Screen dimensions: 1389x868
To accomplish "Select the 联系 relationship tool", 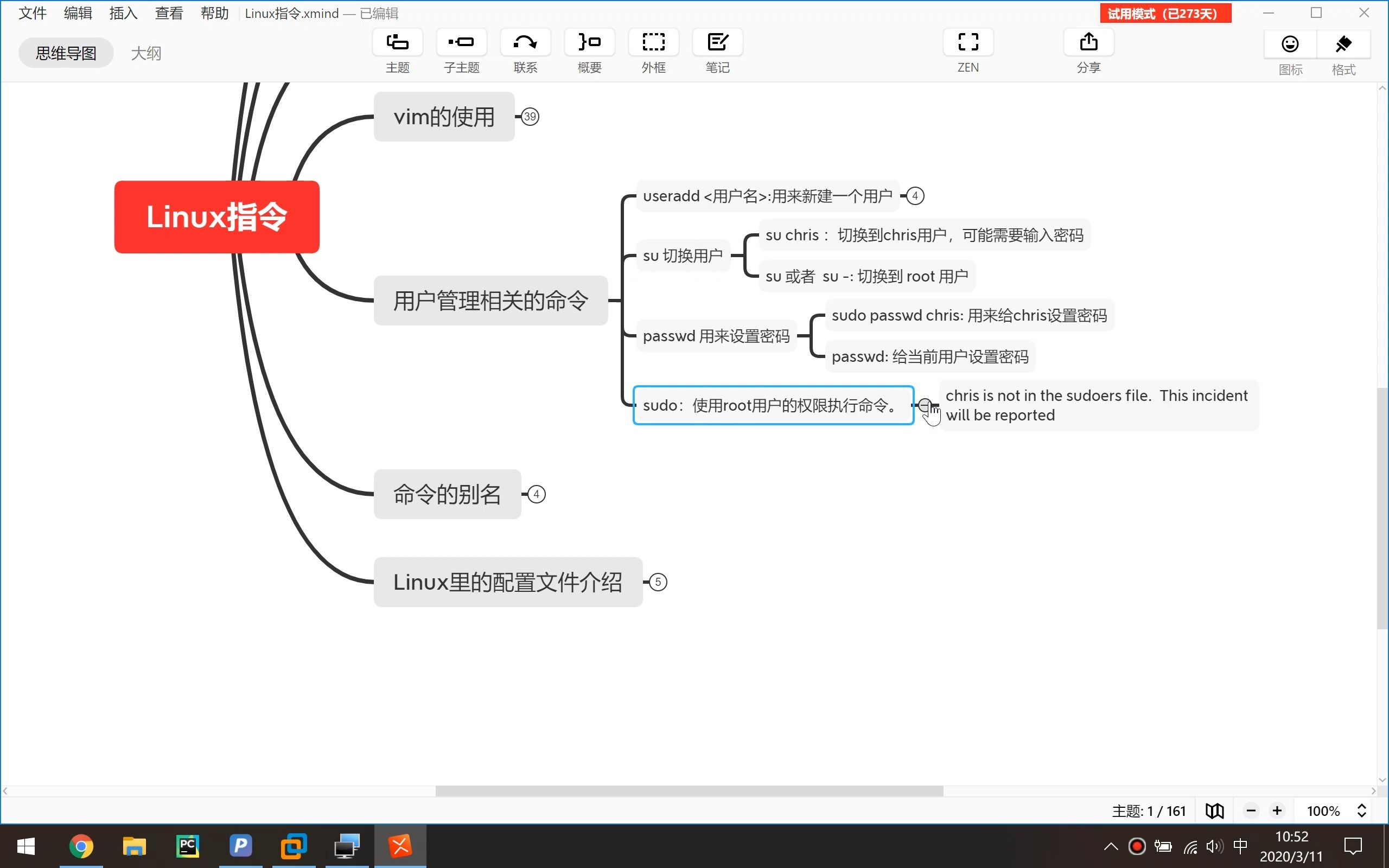I will tap(525, 42).
